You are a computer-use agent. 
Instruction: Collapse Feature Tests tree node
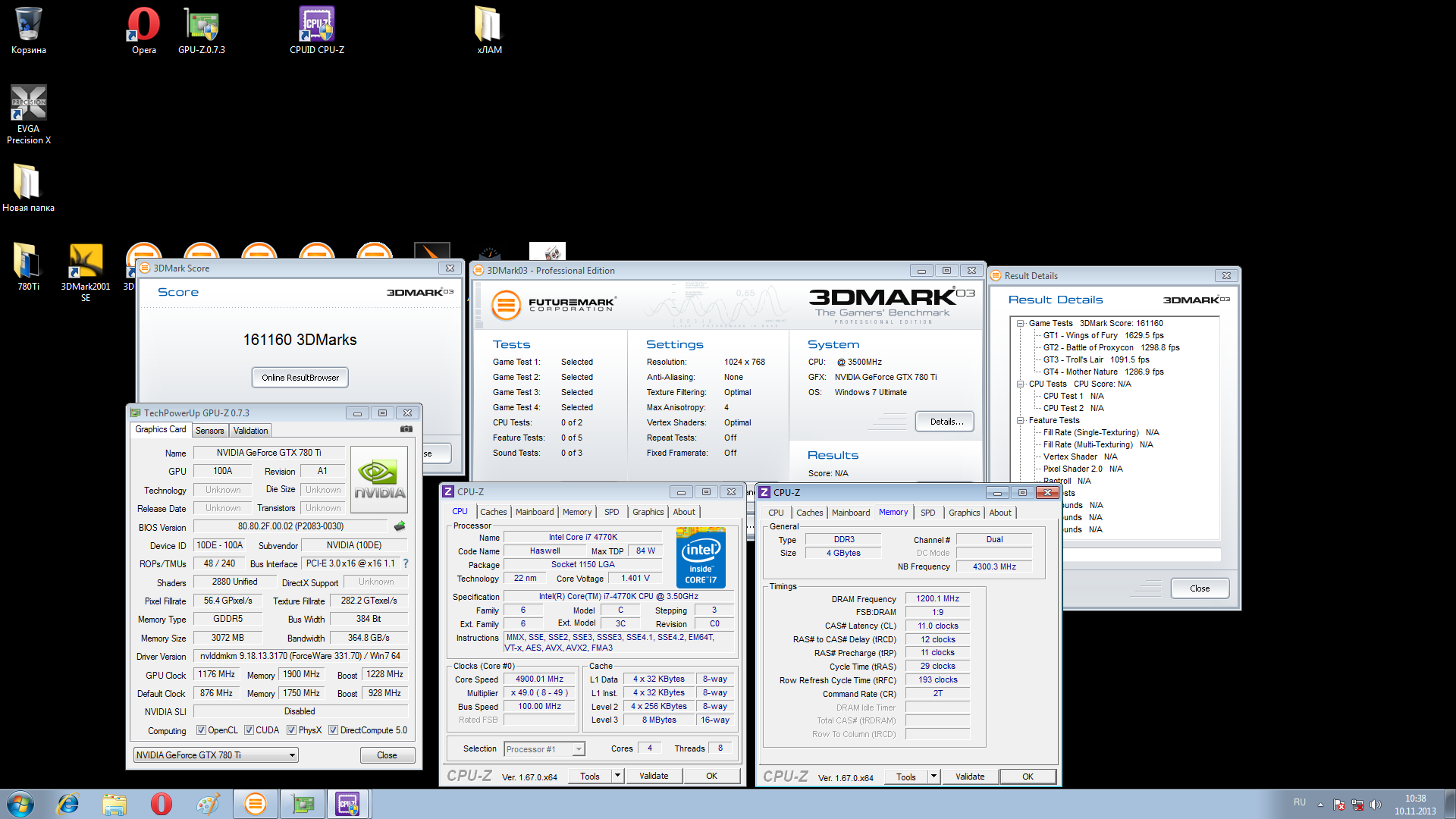[1021, 421]
